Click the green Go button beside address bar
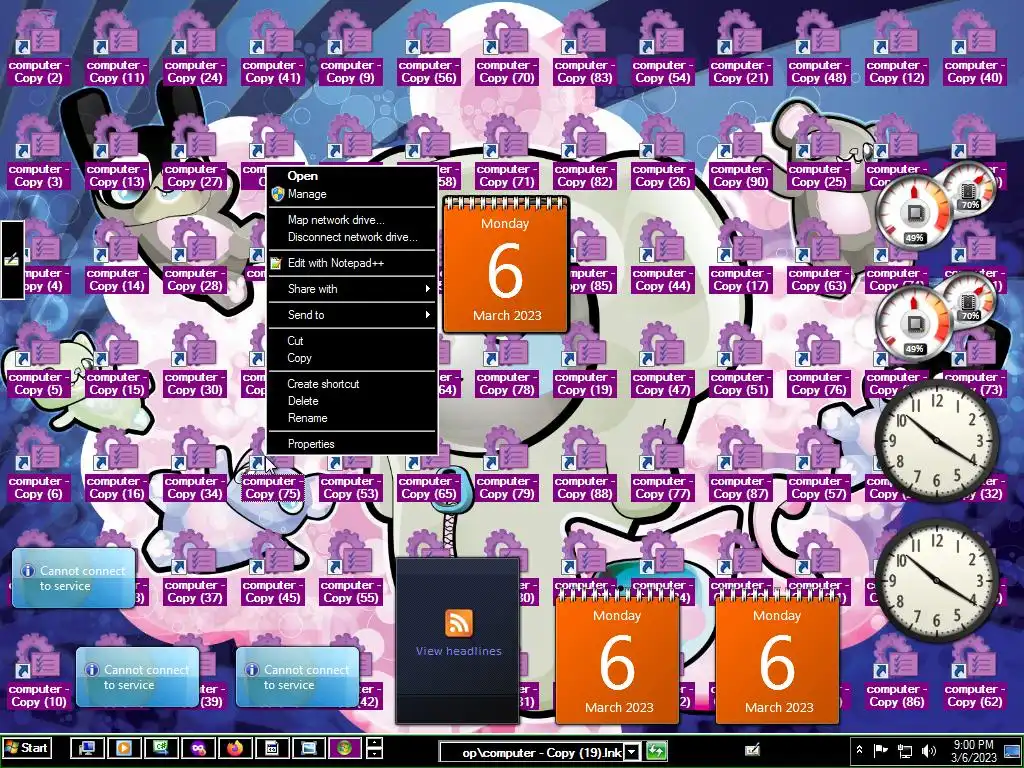Viewport: 1024px width, 768px height. pos(656,752)
